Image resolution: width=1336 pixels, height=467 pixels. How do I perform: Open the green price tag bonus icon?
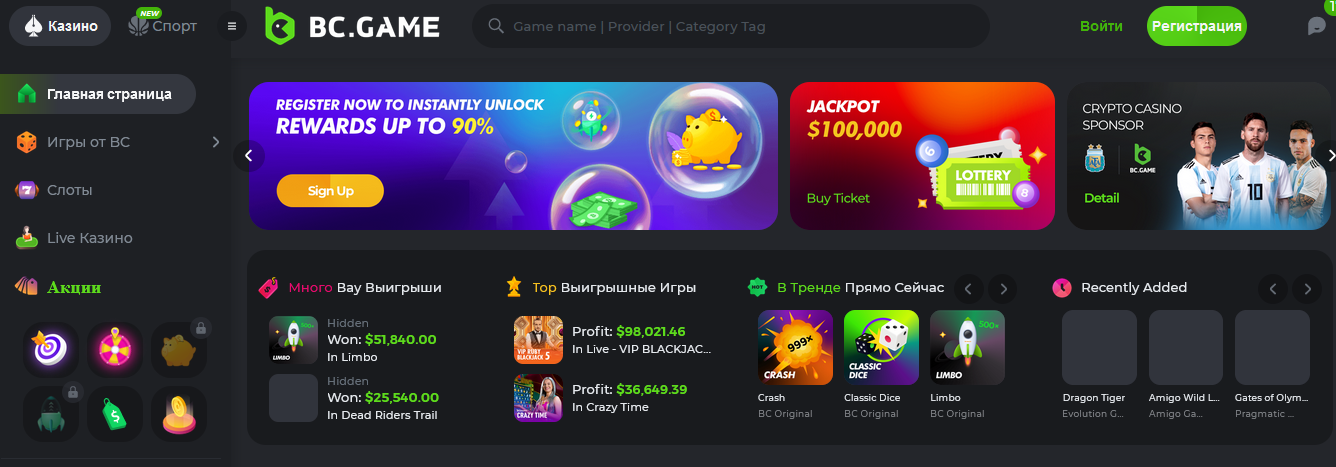pyautogui.click(x=114, y=414)
